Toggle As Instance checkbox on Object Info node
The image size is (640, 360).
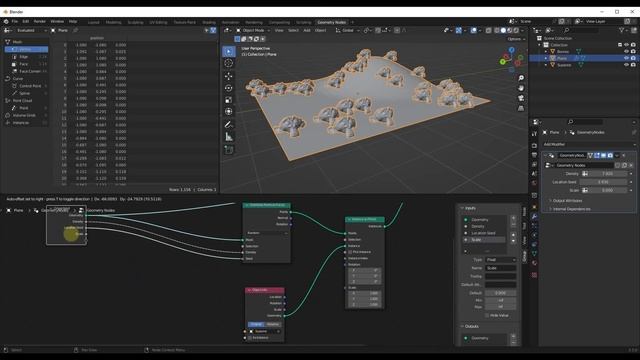pyautogui.click(x=250, y=338)
